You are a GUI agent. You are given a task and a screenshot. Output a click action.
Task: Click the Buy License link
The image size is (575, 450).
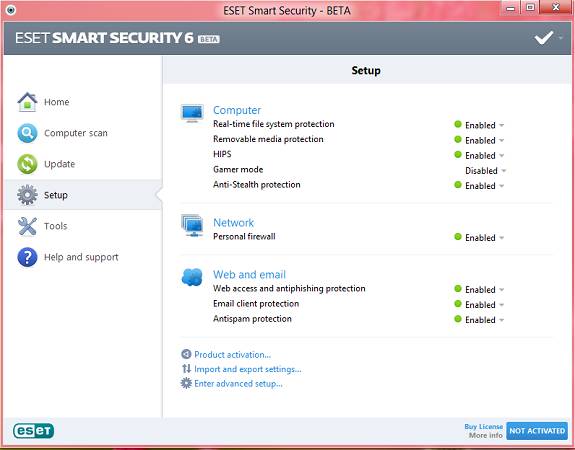[x=484, y=427]
